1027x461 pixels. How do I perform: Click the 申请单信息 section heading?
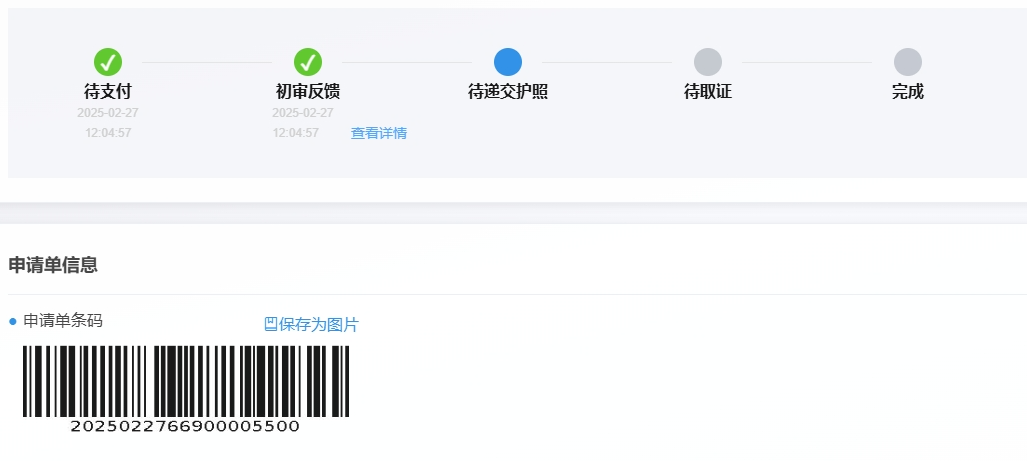53,265
